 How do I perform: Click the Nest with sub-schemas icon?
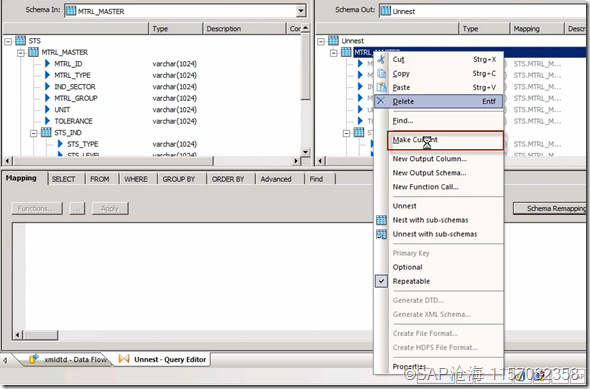[x=381, y=220]
